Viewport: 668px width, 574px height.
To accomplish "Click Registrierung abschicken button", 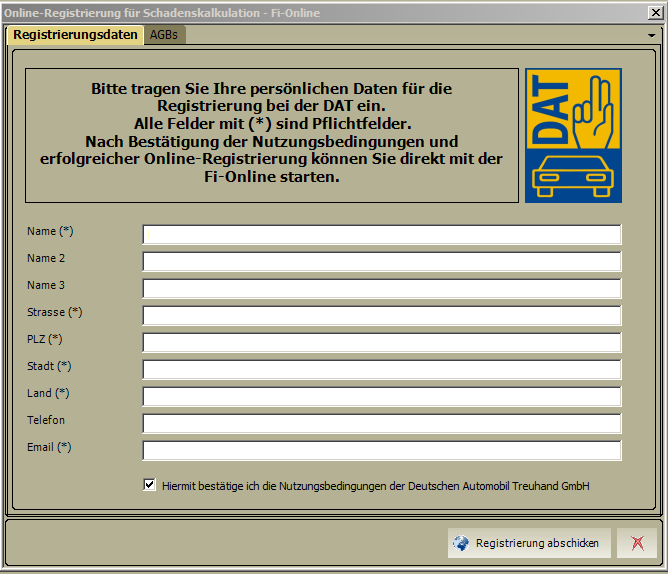I will pos(529,543).
